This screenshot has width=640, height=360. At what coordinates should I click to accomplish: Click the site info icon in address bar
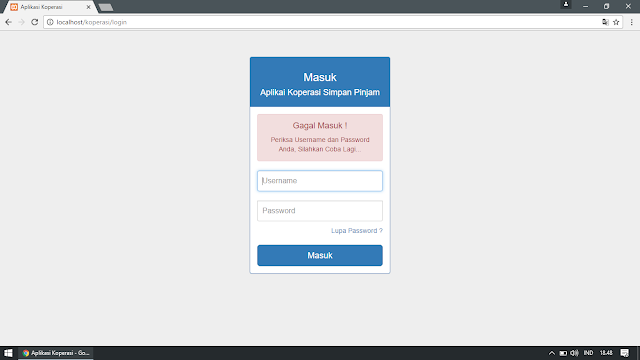(x=50, y=22)
